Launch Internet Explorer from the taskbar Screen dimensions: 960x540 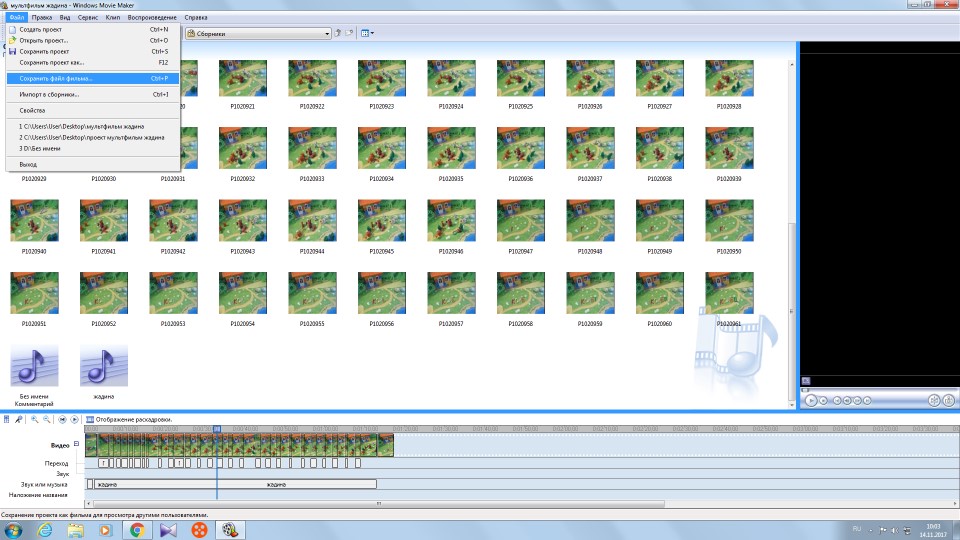click(x=45, y=530)
